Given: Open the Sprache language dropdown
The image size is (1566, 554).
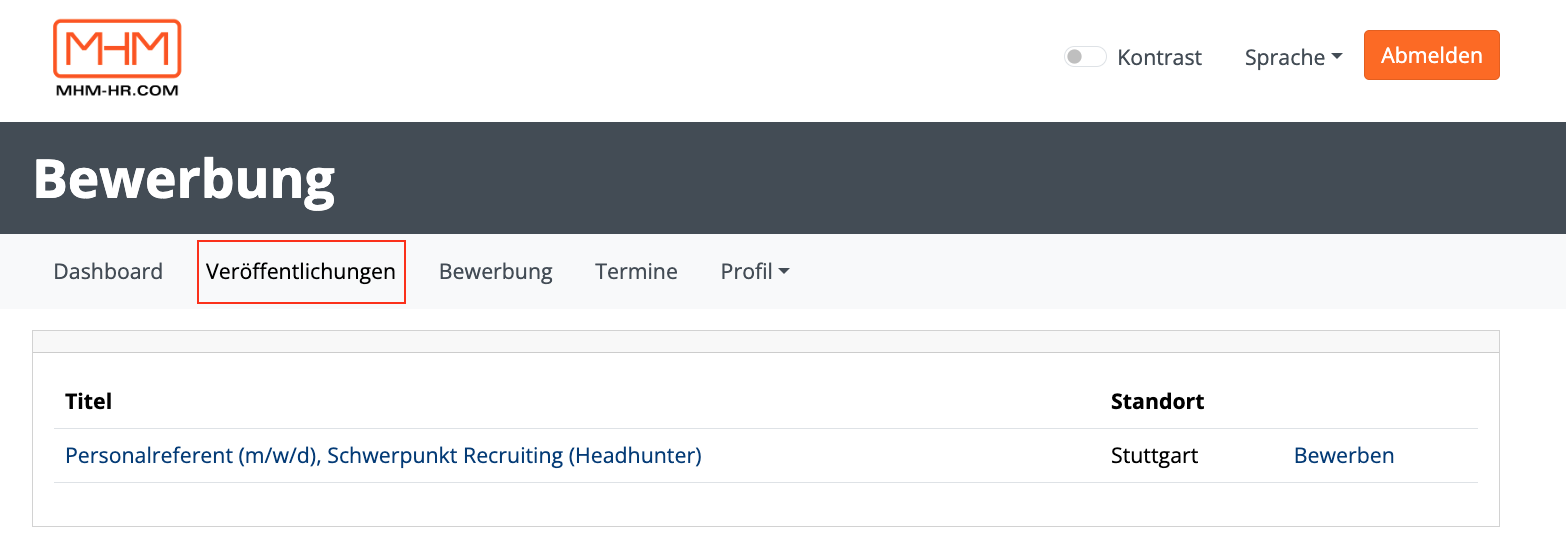Looking at the screenshot, I should pos(1293,57).
